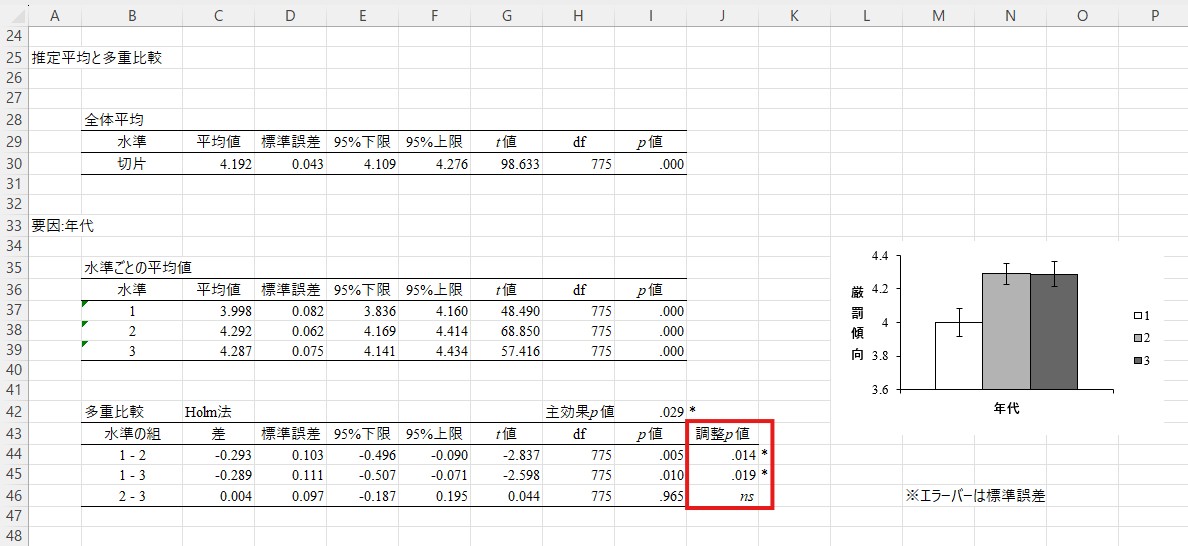Select column J header

(x=721, y=14)
